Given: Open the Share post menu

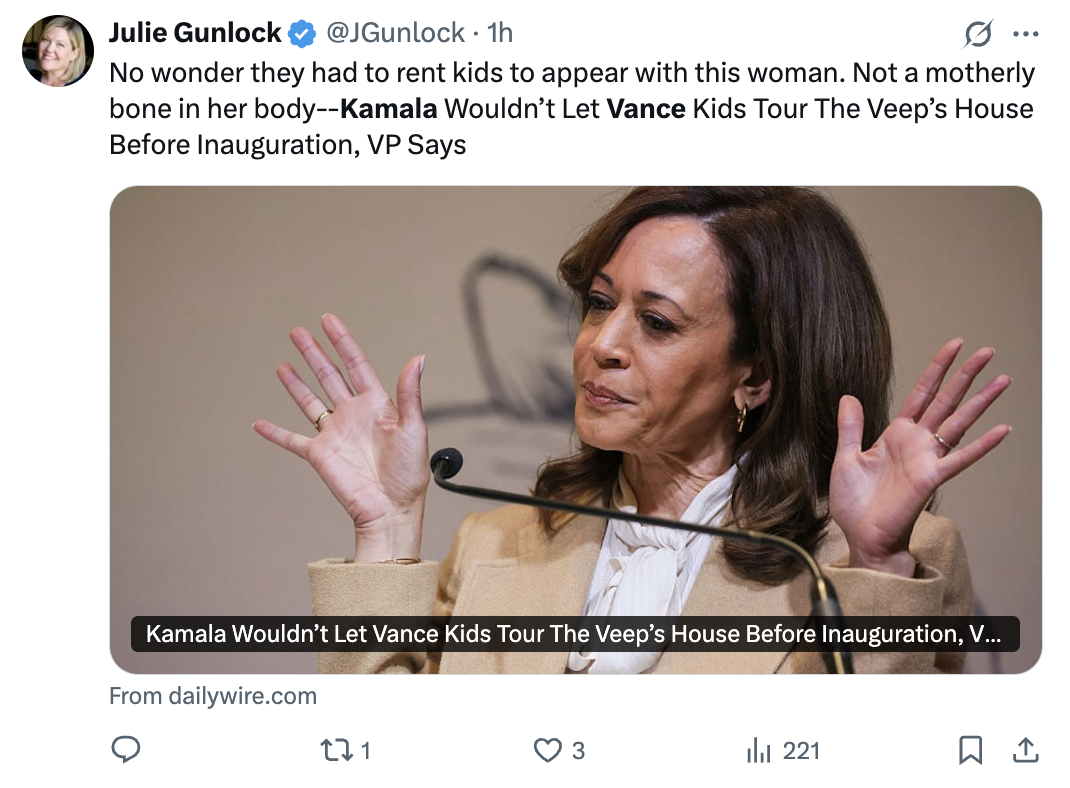Looking at the screenshot, I should click(x=1026, y=750).
